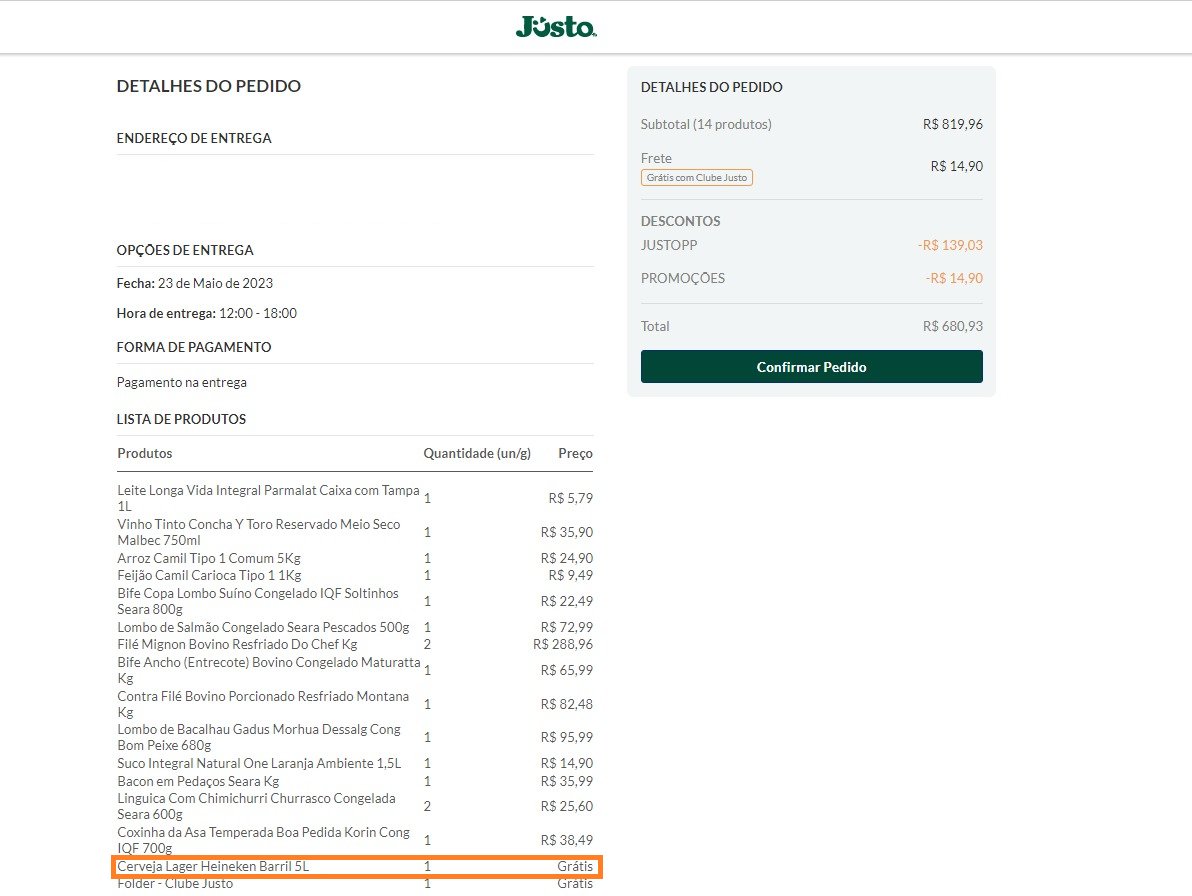Select the order total R$ 680,93
The image size is (1192, 896).
(953, 326)
